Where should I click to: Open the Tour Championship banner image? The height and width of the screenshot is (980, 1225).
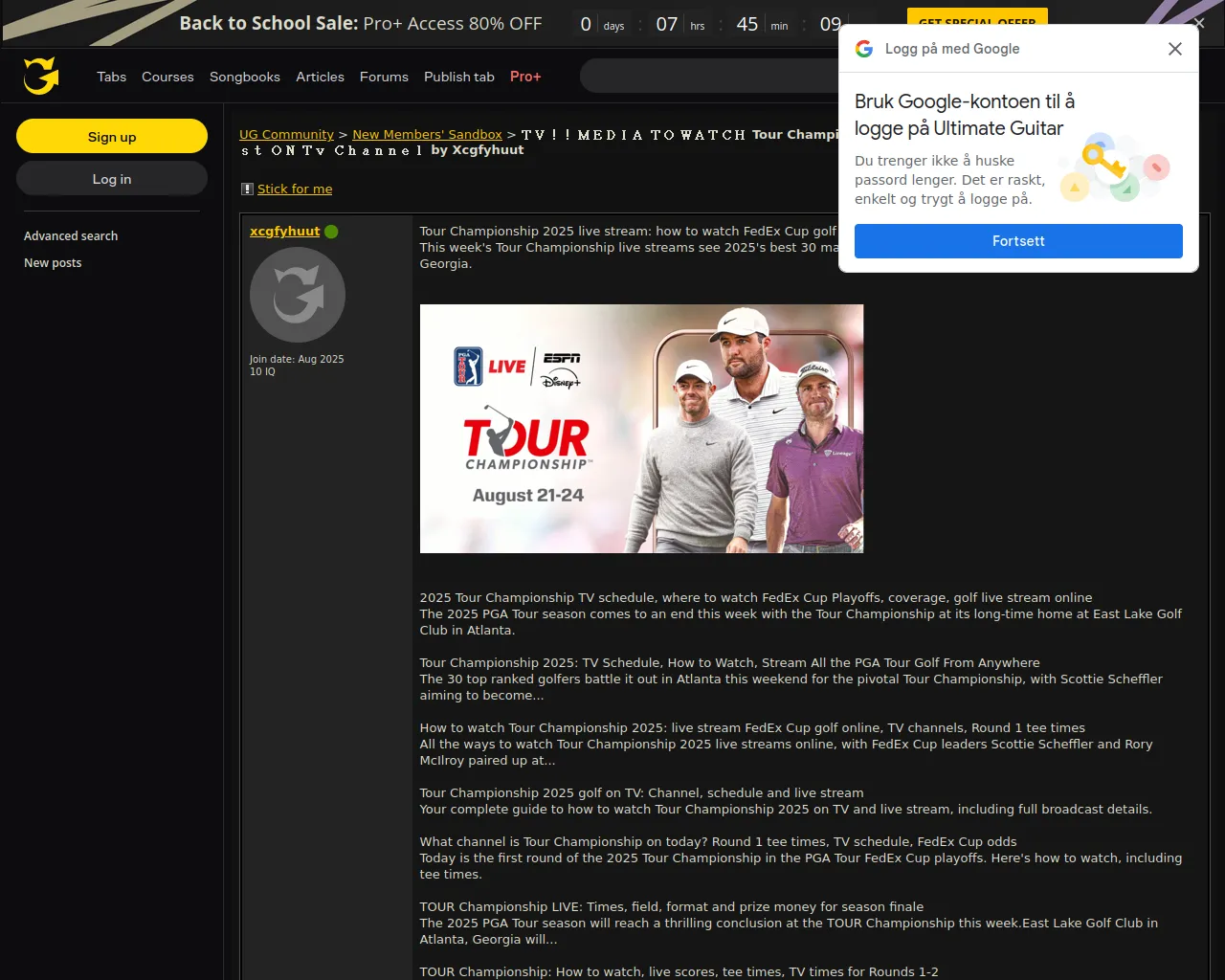coord(641,429)
